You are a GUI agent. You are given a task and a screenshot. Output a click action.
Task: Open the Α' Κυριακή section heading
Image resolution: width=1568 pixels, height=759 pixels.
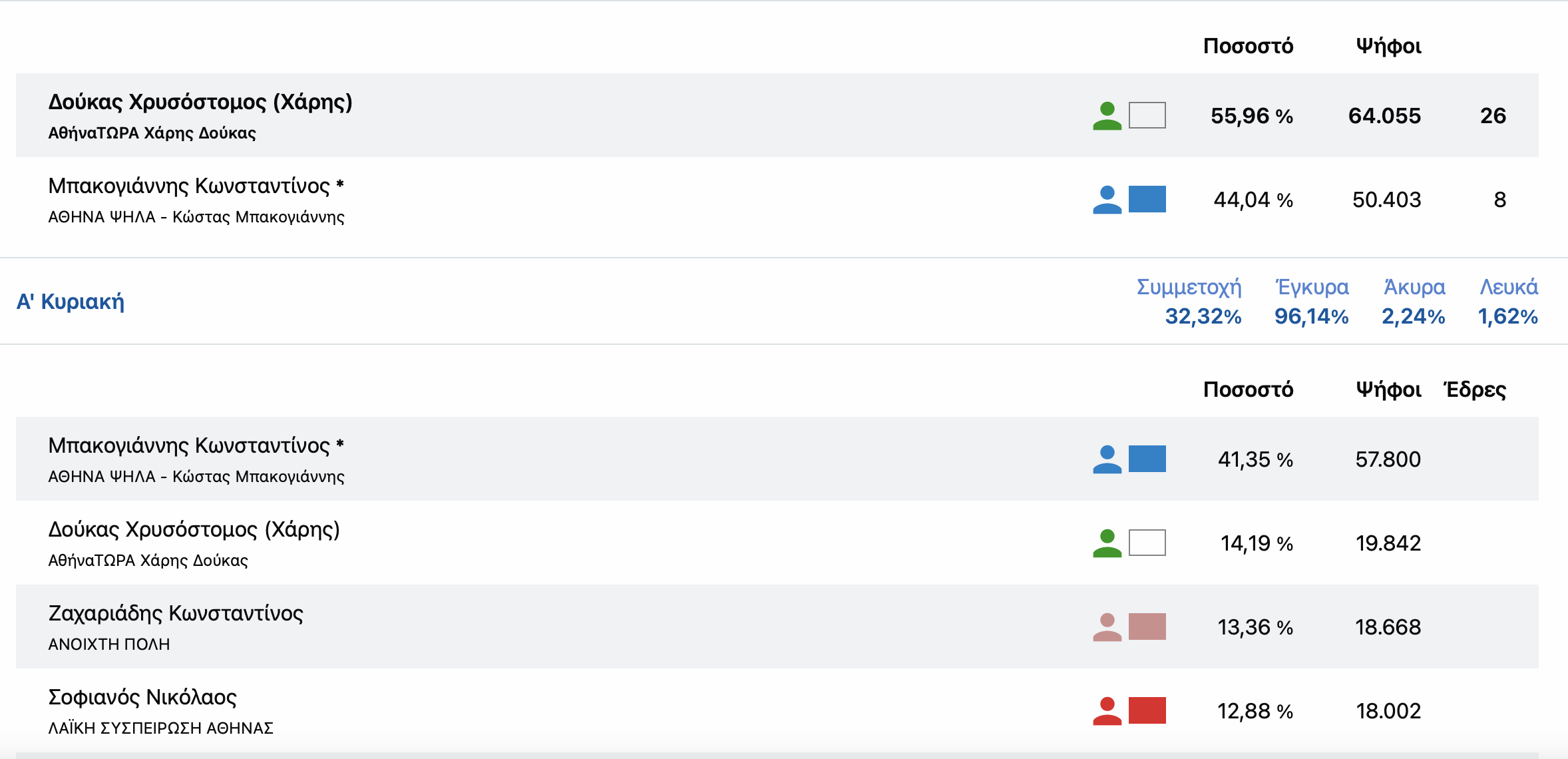tap(71, 302)
